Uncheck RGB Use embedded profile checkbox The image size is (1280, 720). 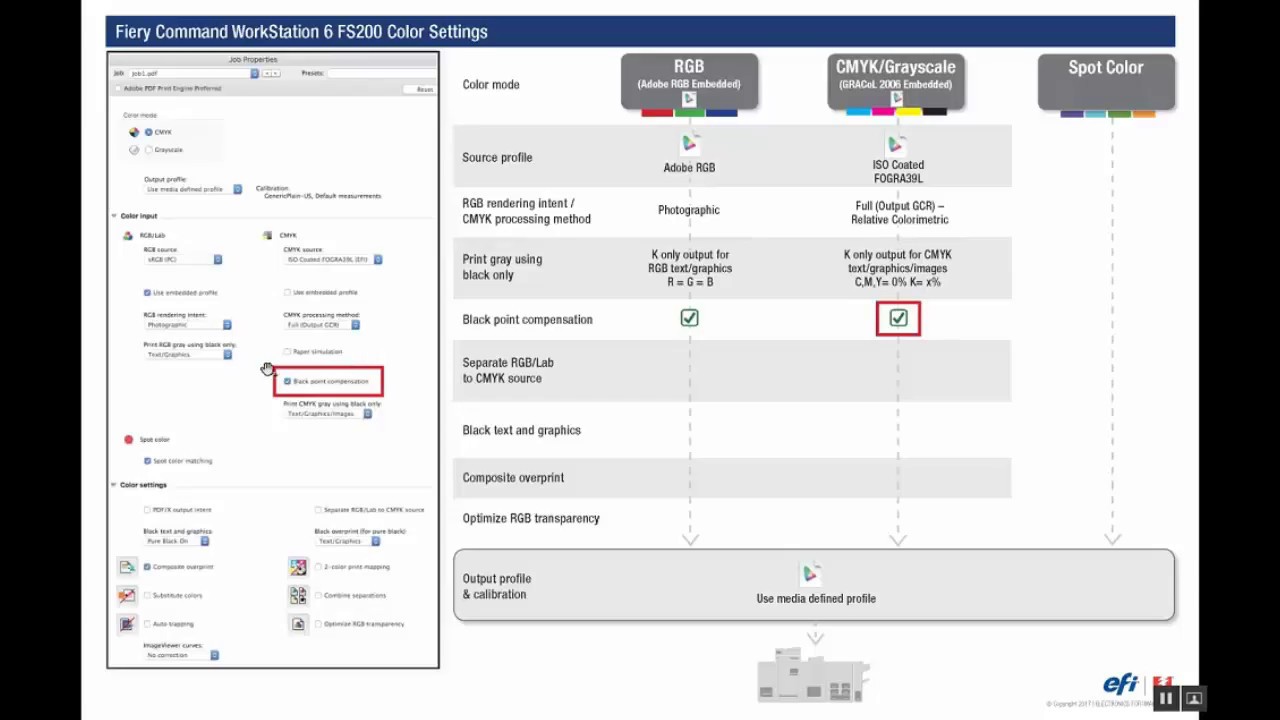(x=147, y=292)
